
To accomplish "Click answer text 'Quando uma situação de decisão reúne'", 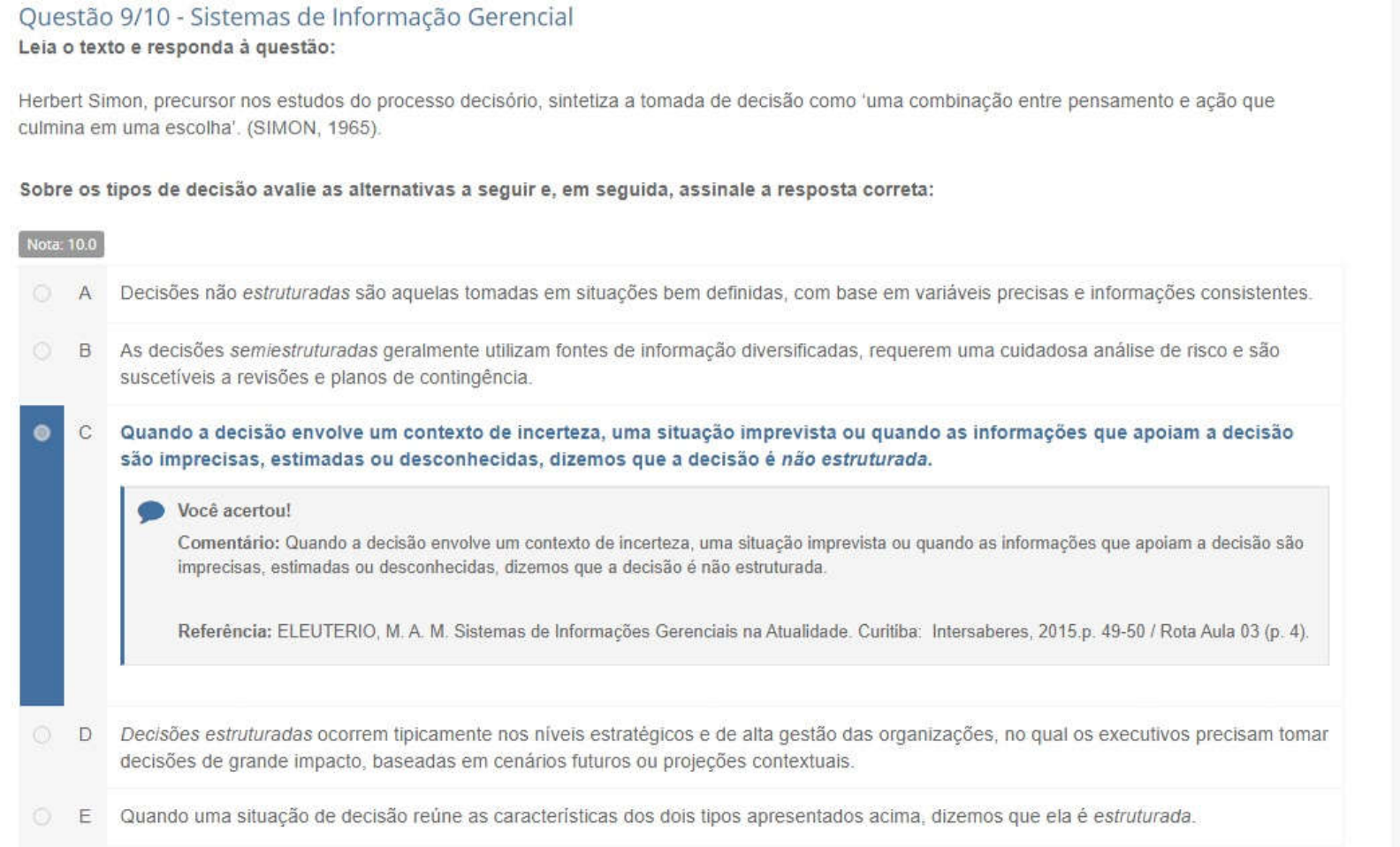I will click(658, 816).
